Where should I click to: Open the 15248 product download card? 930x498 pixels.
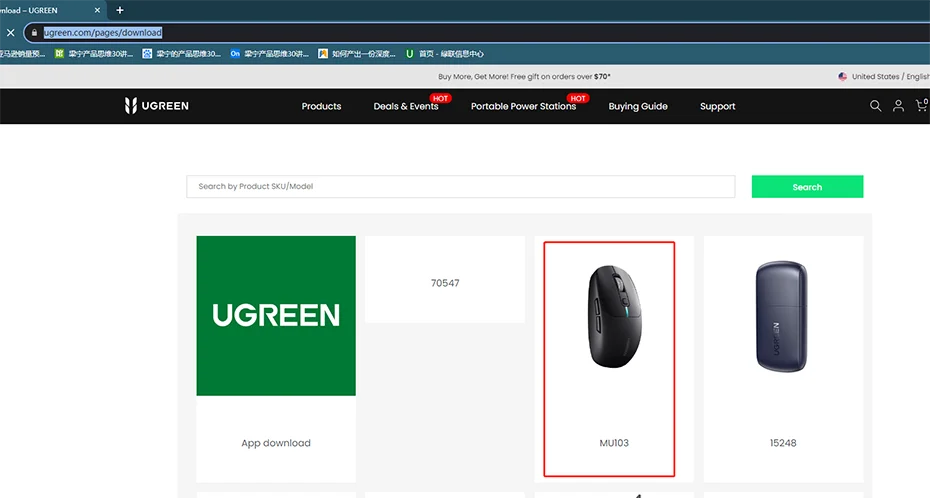tap(783, 359)
